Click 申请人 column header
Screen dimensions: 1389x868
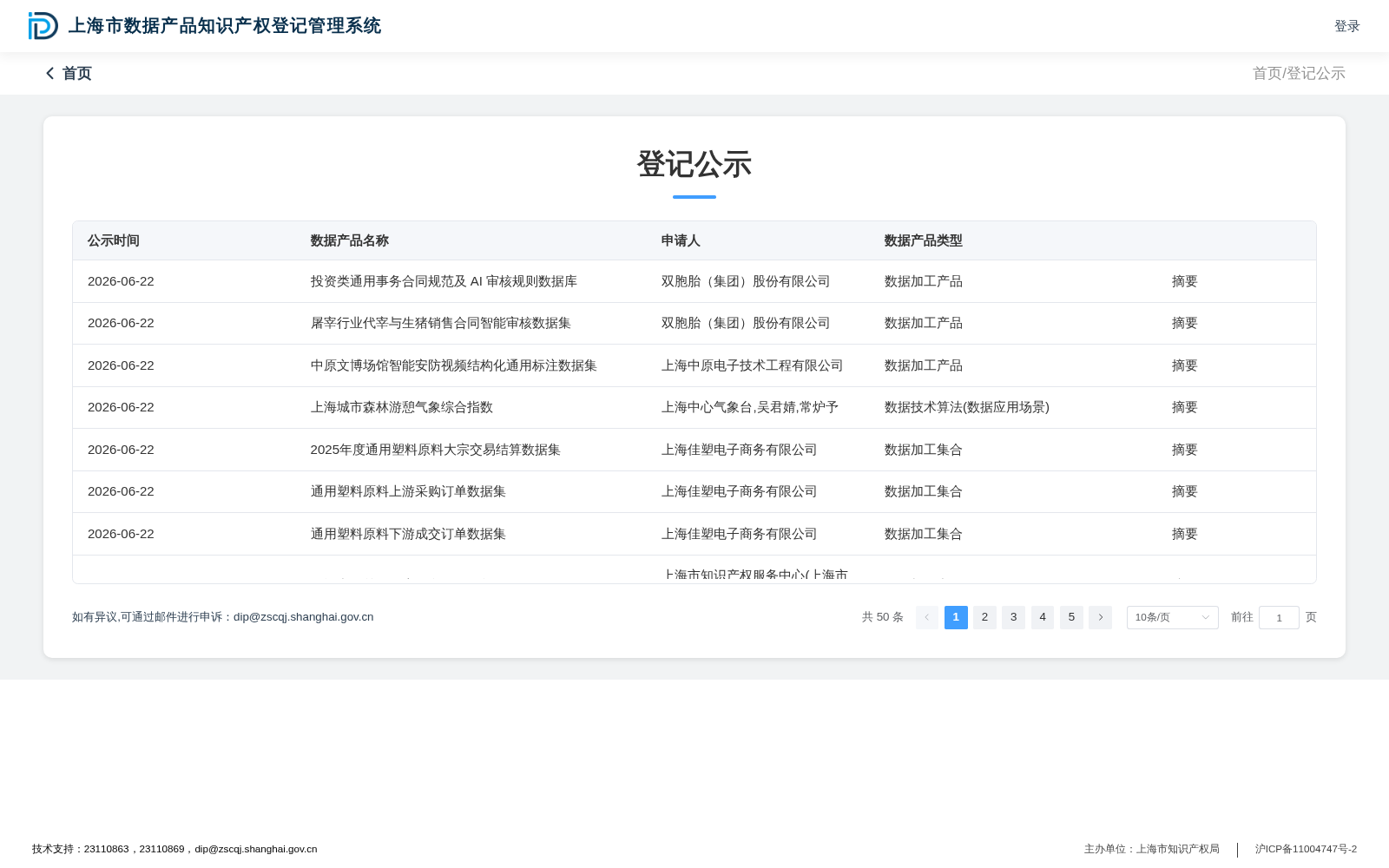coord(681,240)
